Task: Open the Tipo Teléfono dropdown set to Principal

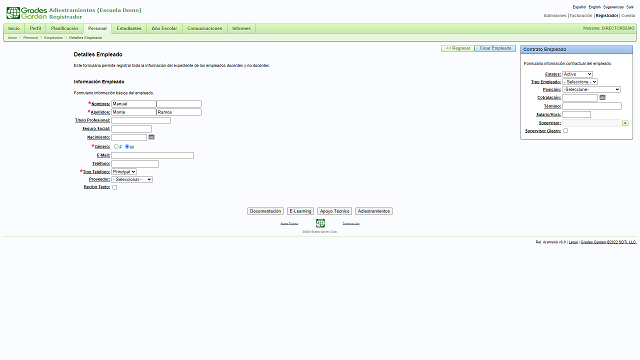Action: pos(124,172)
